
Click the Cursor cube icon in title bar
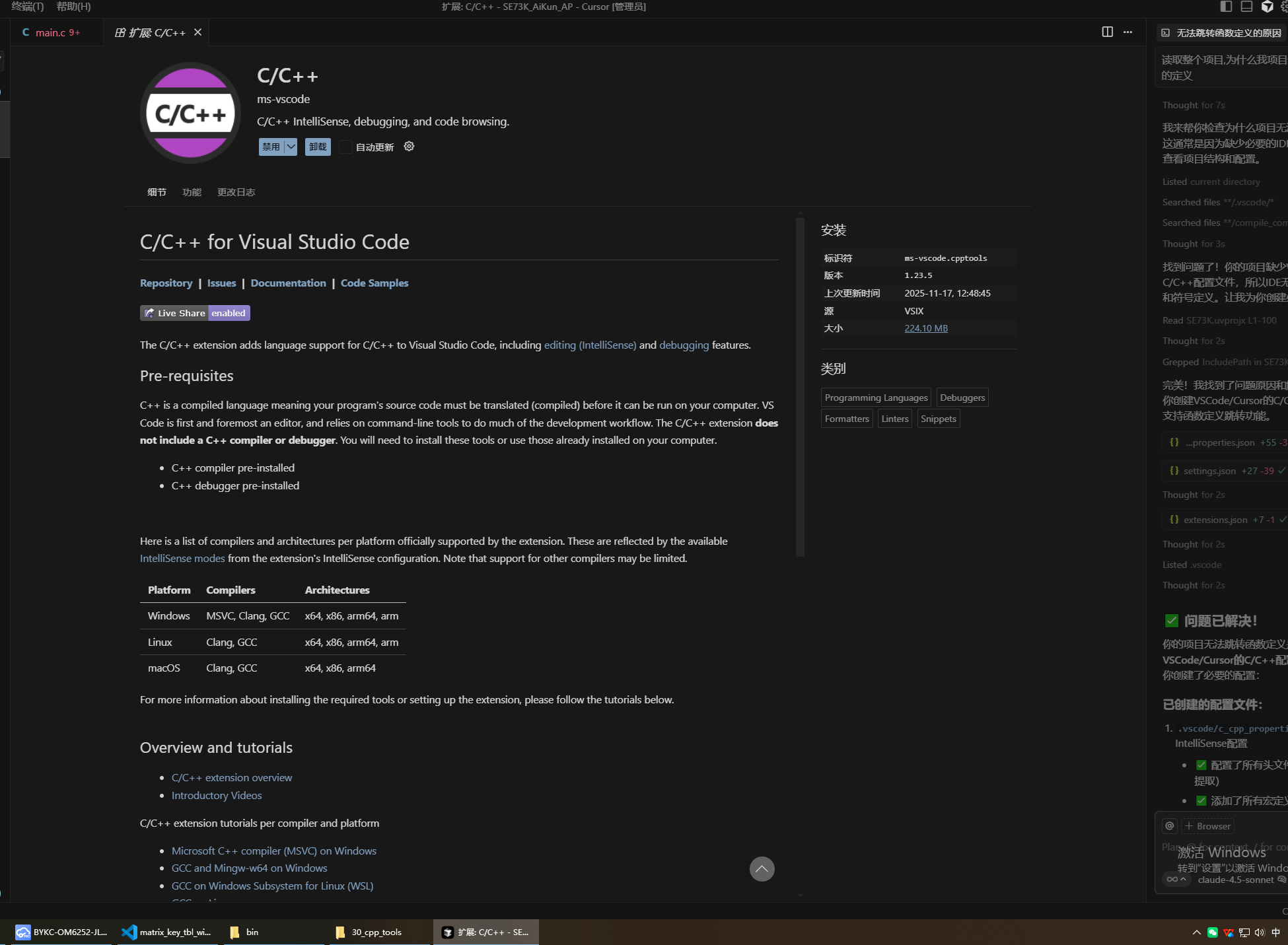[x=1267, y=7]
